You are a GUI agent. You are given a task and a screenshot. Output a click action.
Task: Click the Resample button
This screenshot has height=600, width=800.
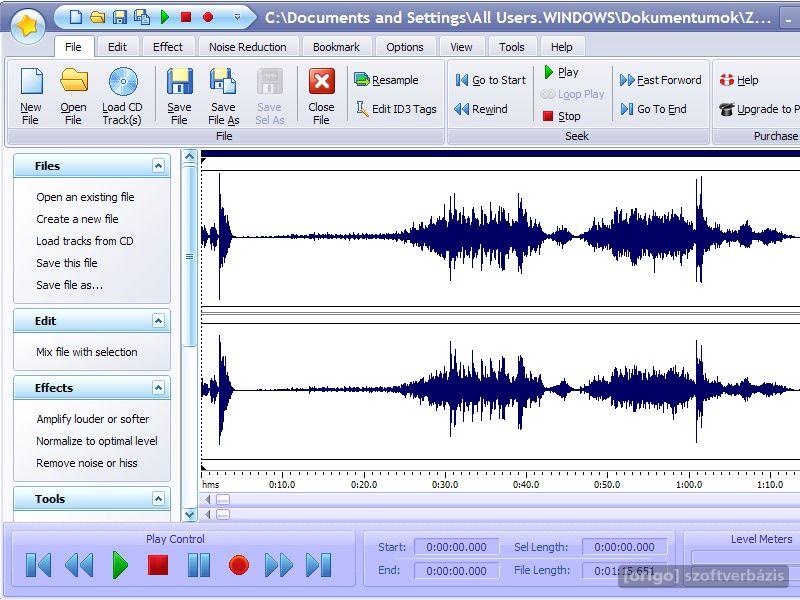(386, 80)
